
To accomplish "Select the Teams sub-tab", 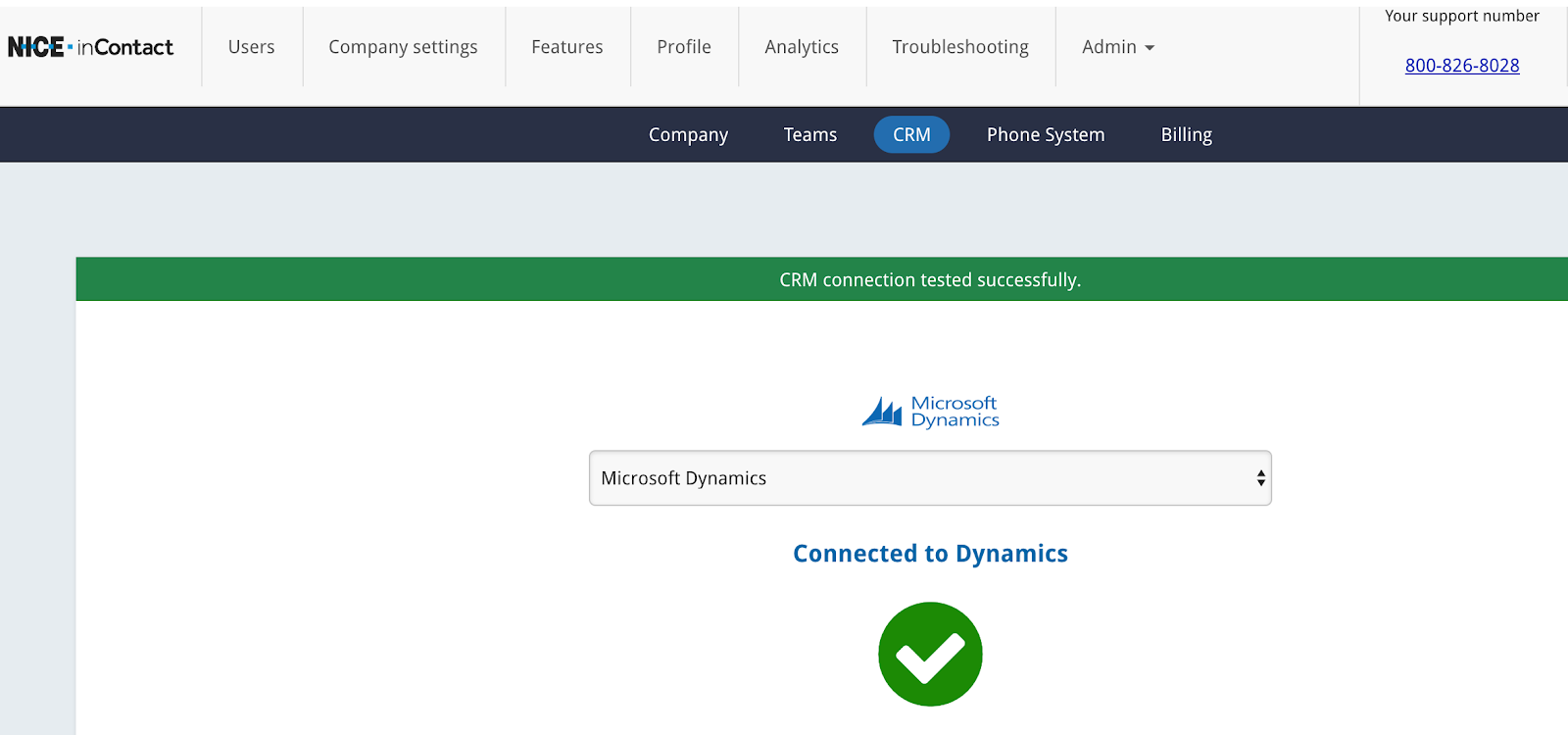I will (x=810, y=135).
